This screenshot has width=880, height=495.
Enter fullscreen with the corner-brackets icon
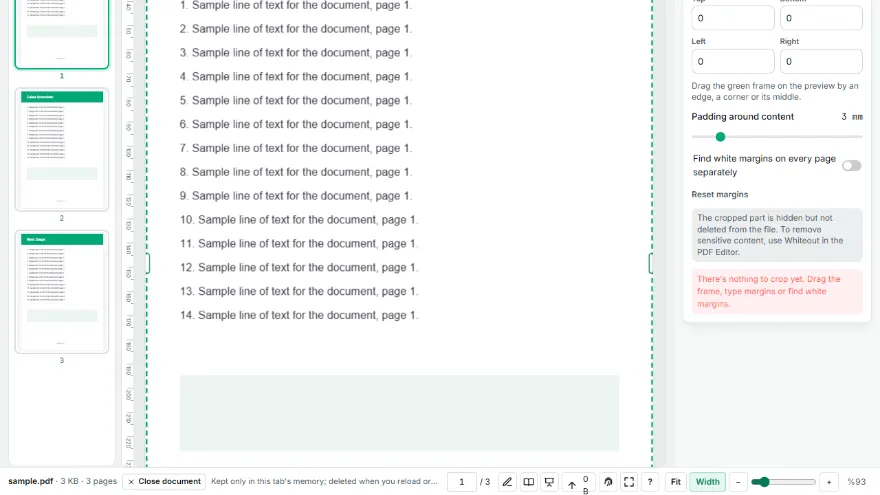pos(629,482)
